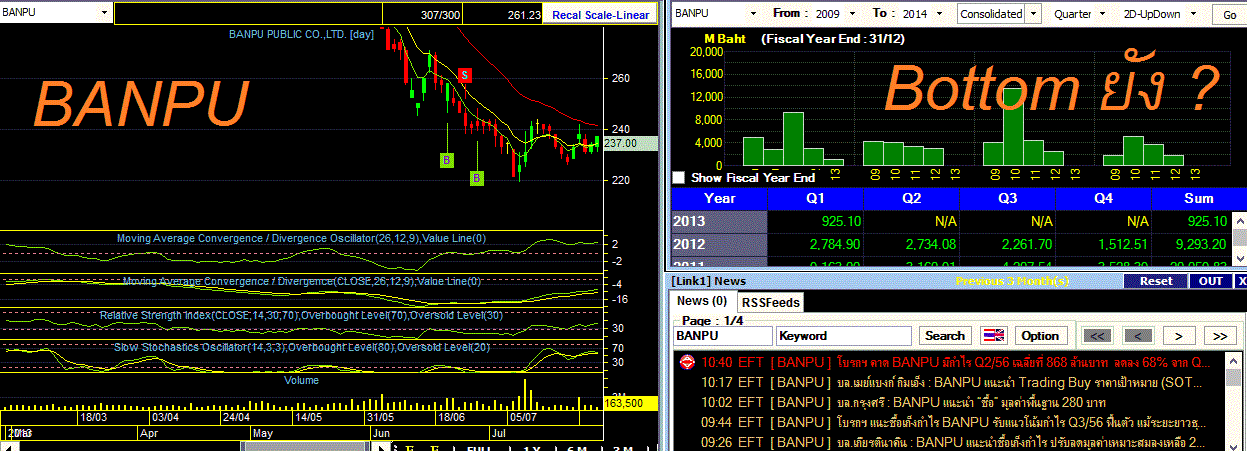This screenshot has height=451, width=1247.
Task: Click the Year column header
Action: (719, 198)
